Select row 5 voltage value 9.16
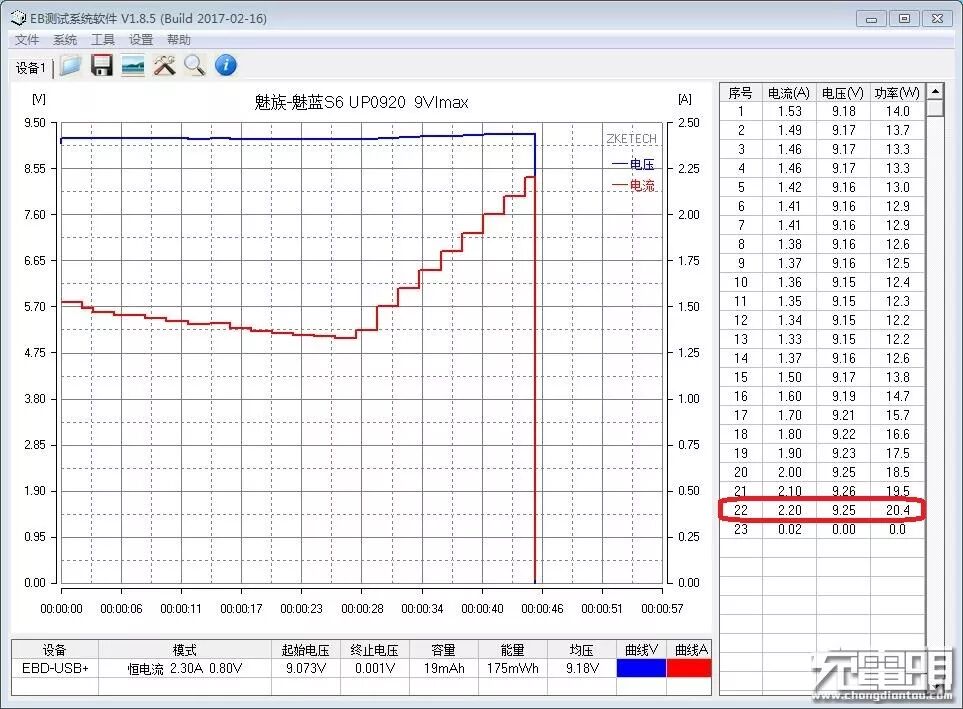This screenshot has height=709, width=963. 843,187
